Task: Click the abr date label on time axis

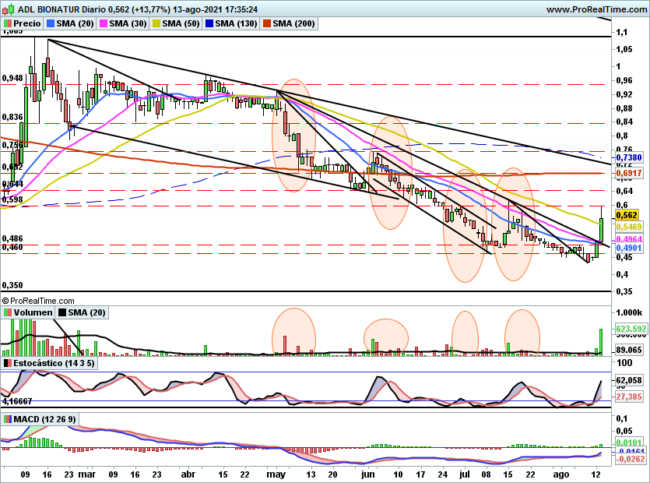Action: coord(188,474)
